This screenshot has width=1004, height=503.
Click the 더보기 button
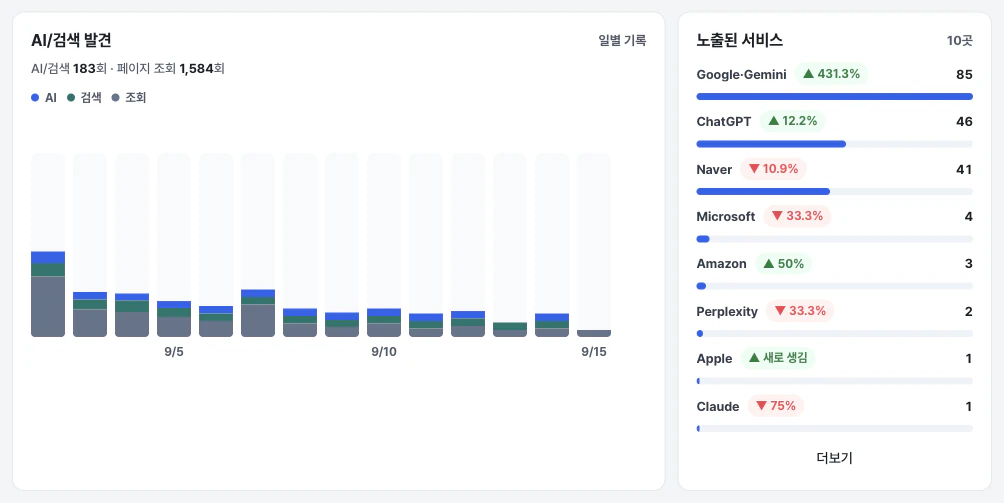(x=834, y=458)
